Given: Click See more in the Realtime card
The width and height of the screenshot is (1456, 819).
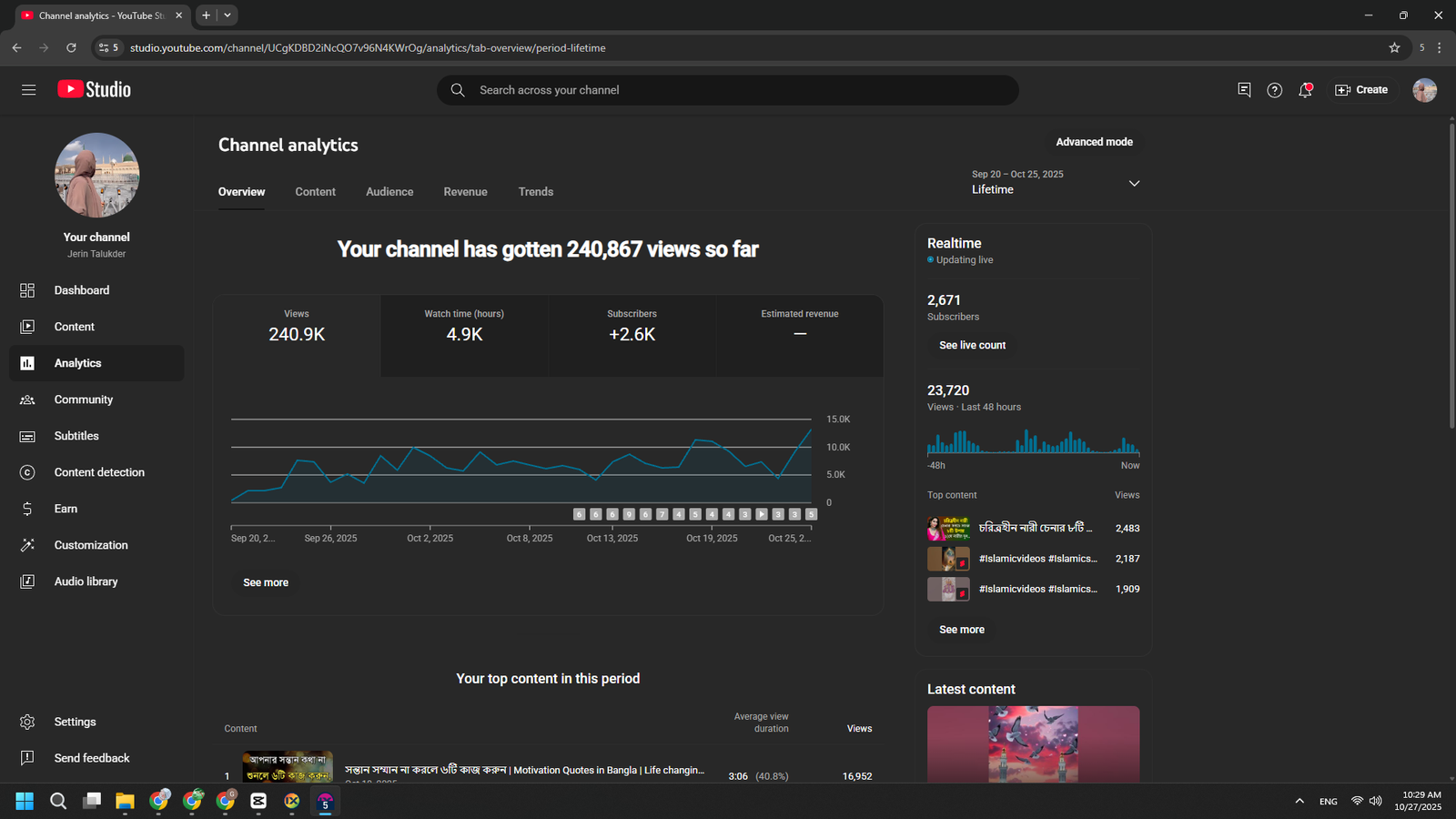Looking at the screenshot, I should coord(962,630).
